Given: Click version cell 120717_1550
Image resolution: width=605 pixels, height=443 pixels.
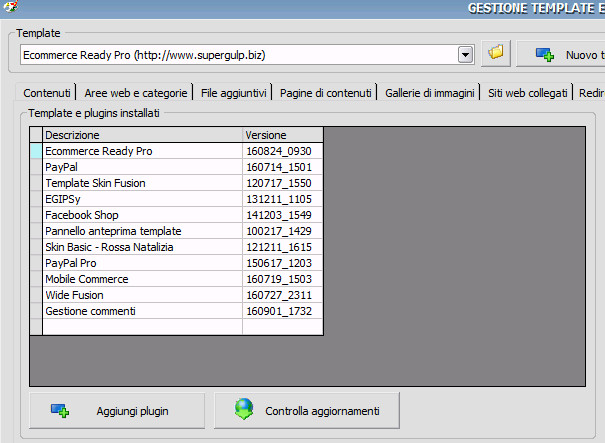Looking at the screenshot, I should [x=282, y=183].
